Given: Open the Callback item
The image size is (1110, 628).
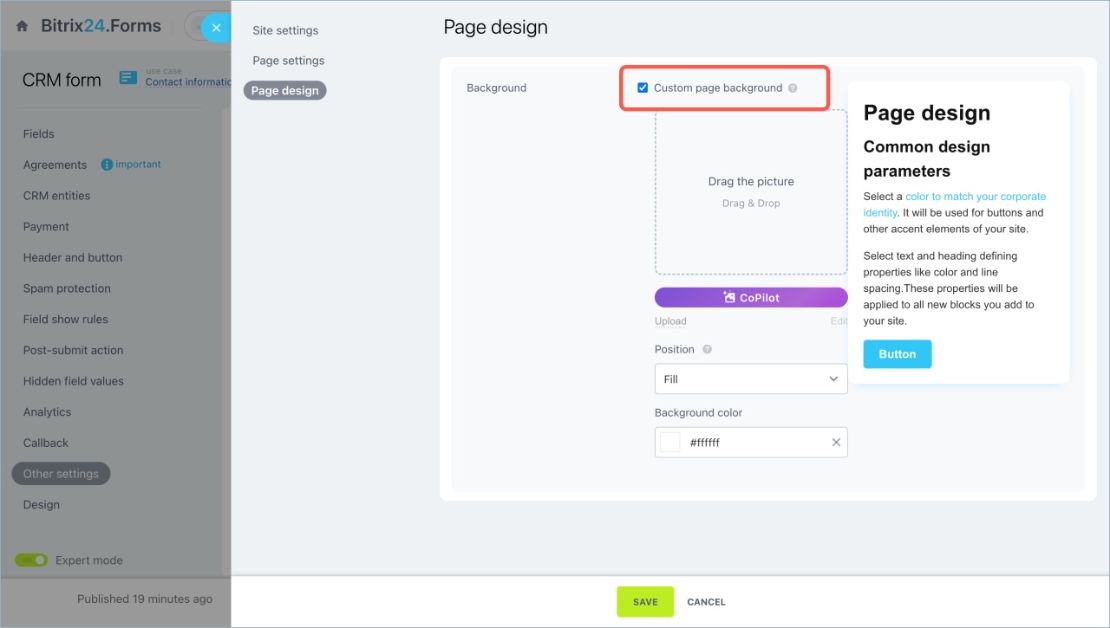Looking at the screenshot, I should [x=45, y=443].
